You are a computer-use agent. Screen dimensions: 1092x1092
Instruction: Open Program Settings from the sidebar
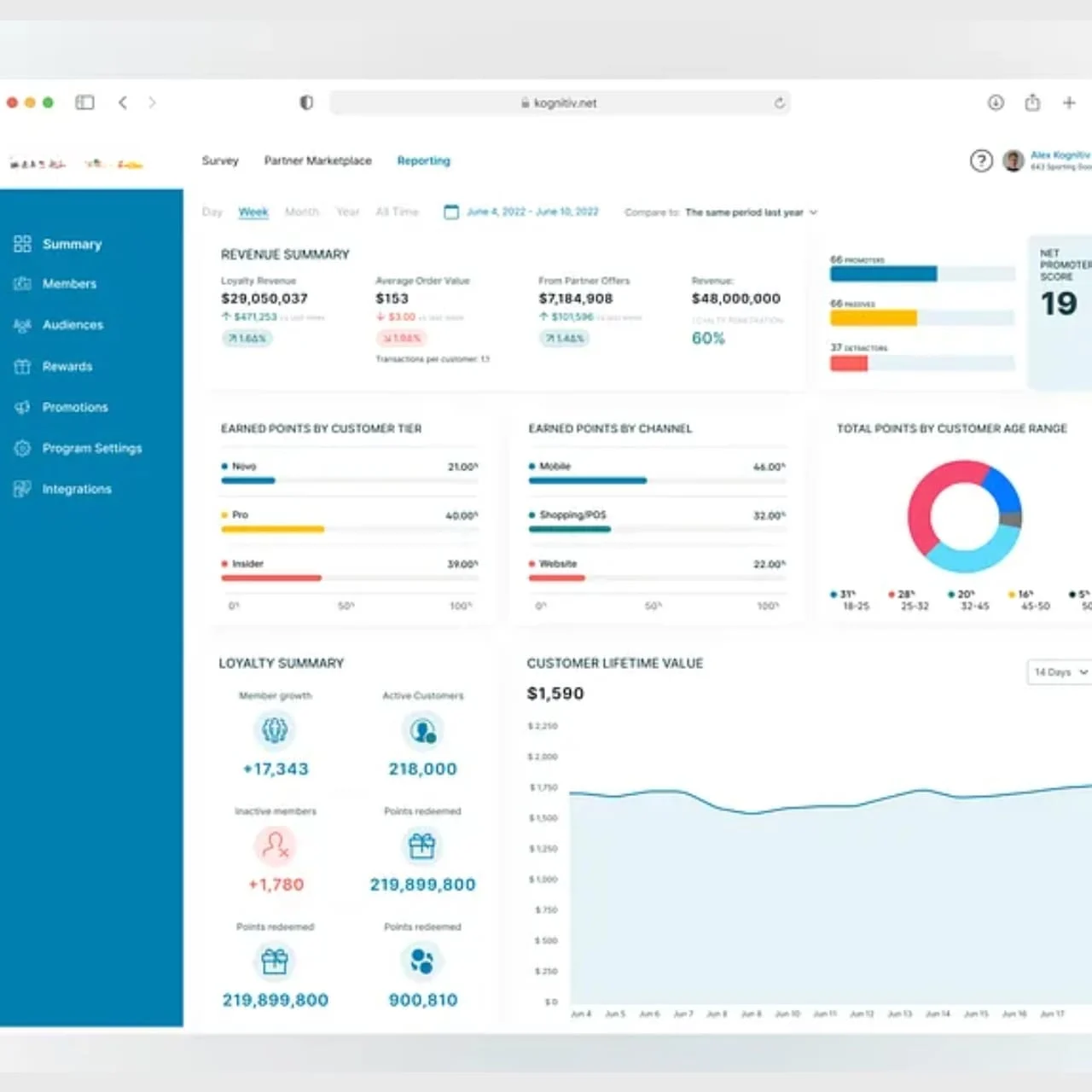click(22, 448)
